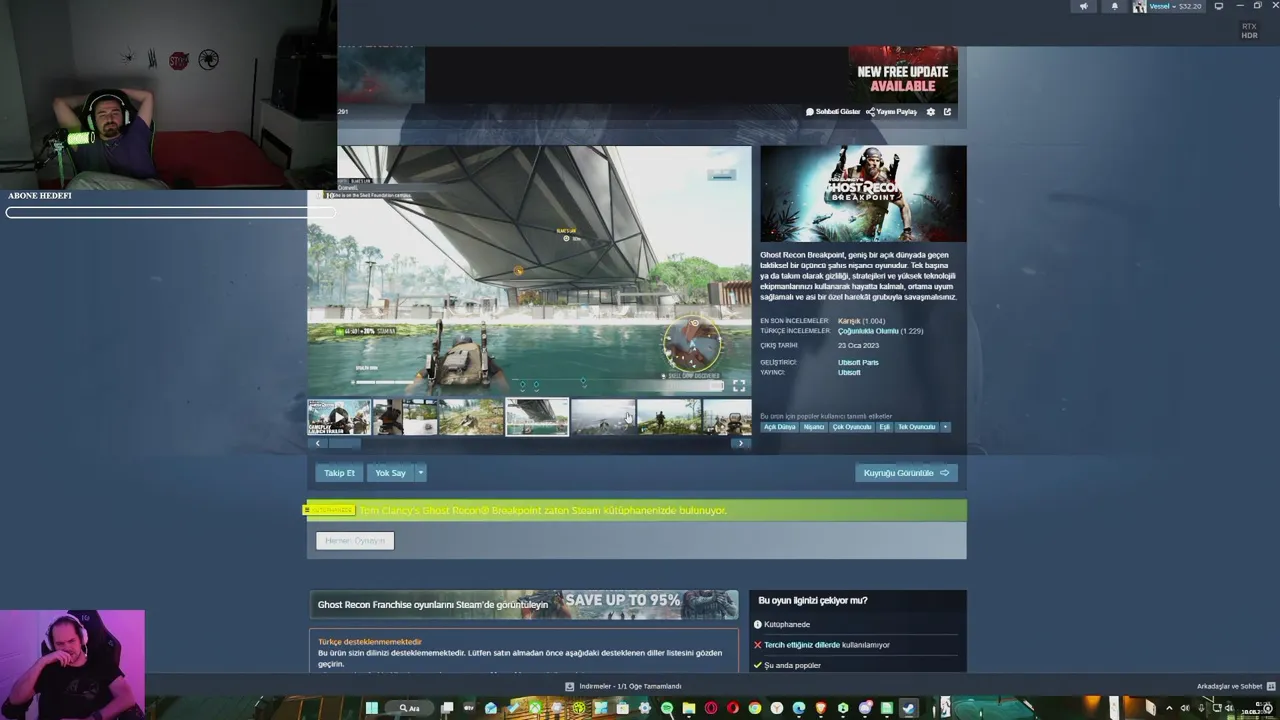Screen dimensions: 1280x720
Task: Open the Ubisoft Paris developer link
Action: click(858, 362)
